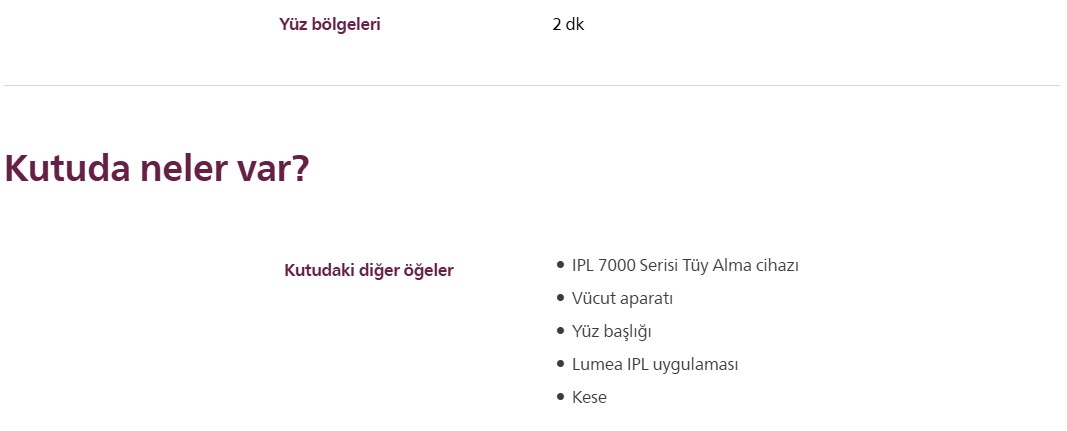Select the "Kutudaki diğer öğeler" label
This screenshot has height=431, width=1067.
[x=369, y=270]
